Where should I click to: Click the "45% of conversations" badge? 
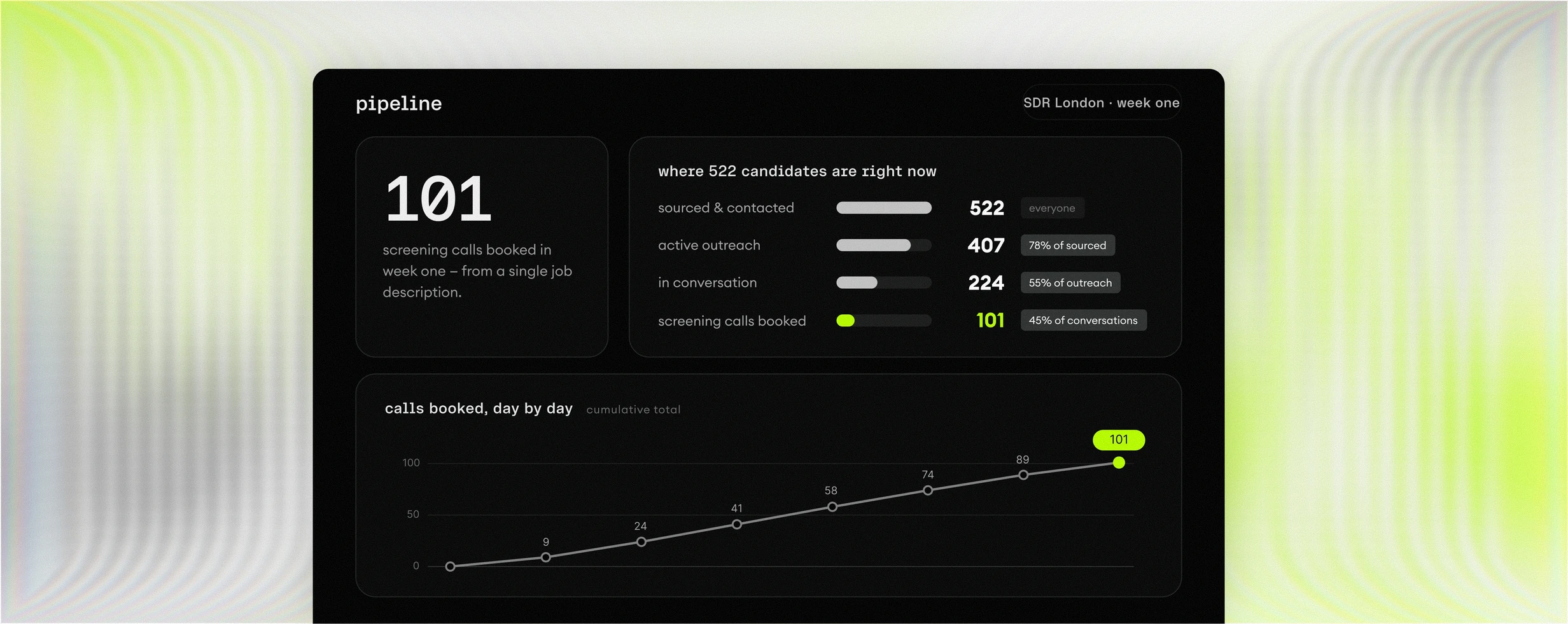click(x=1083, y=321)
